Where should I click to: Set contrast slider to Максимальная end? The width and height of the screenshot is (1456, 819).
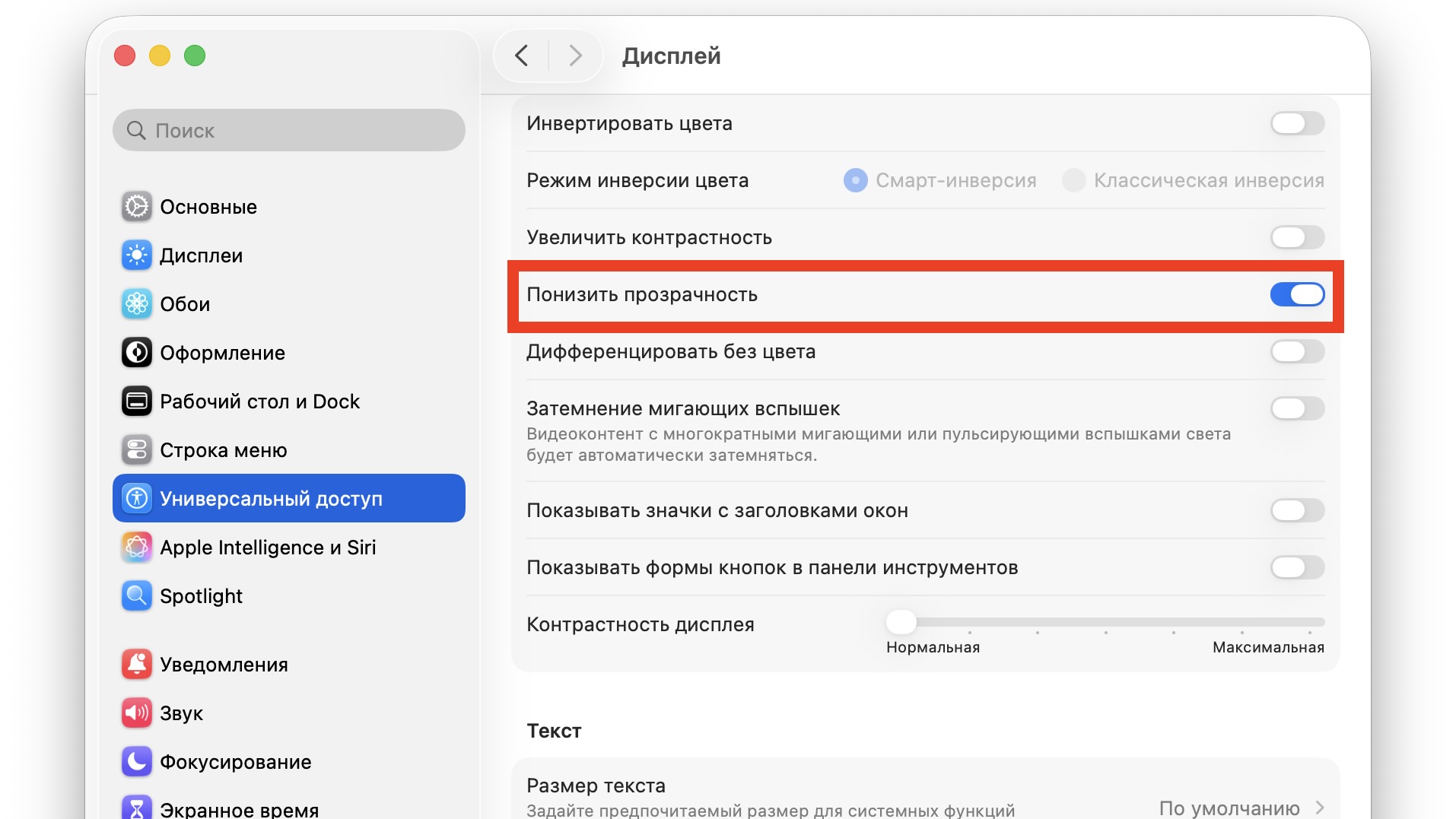point(1310,622)
